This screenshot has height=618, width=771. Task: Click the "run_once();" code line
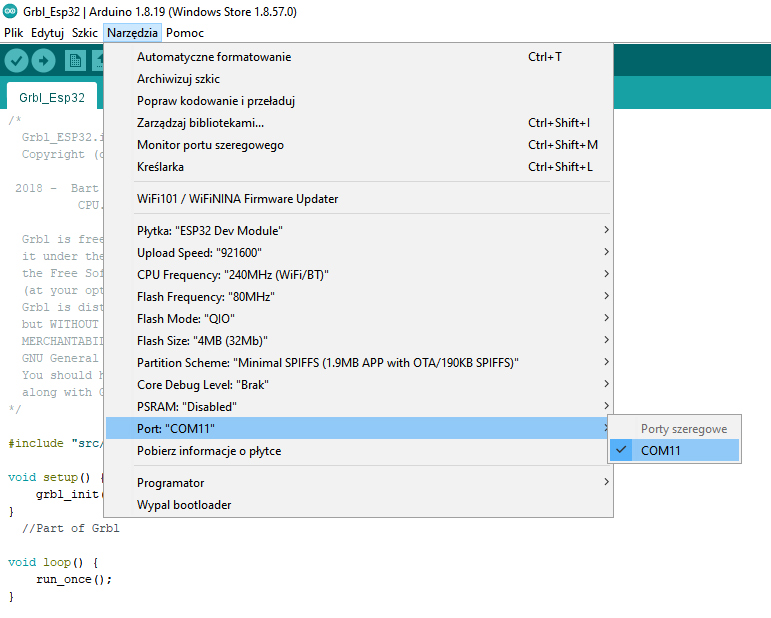[74, 579]
